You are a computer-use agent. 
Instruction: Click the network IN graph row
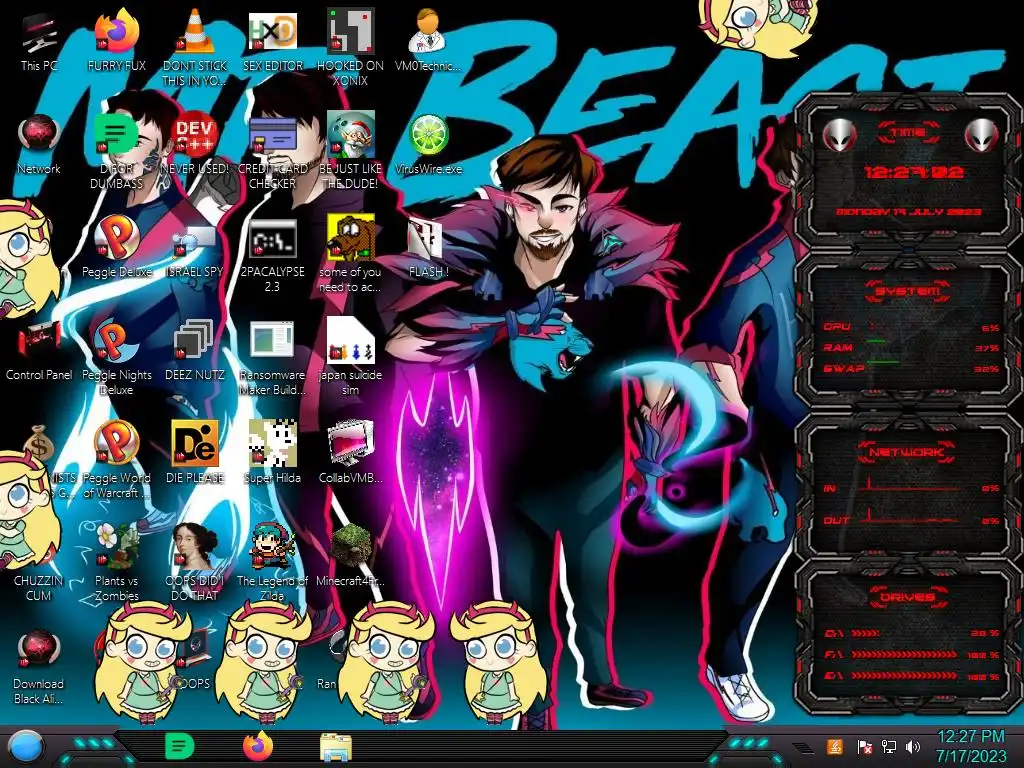pos(911,486)
